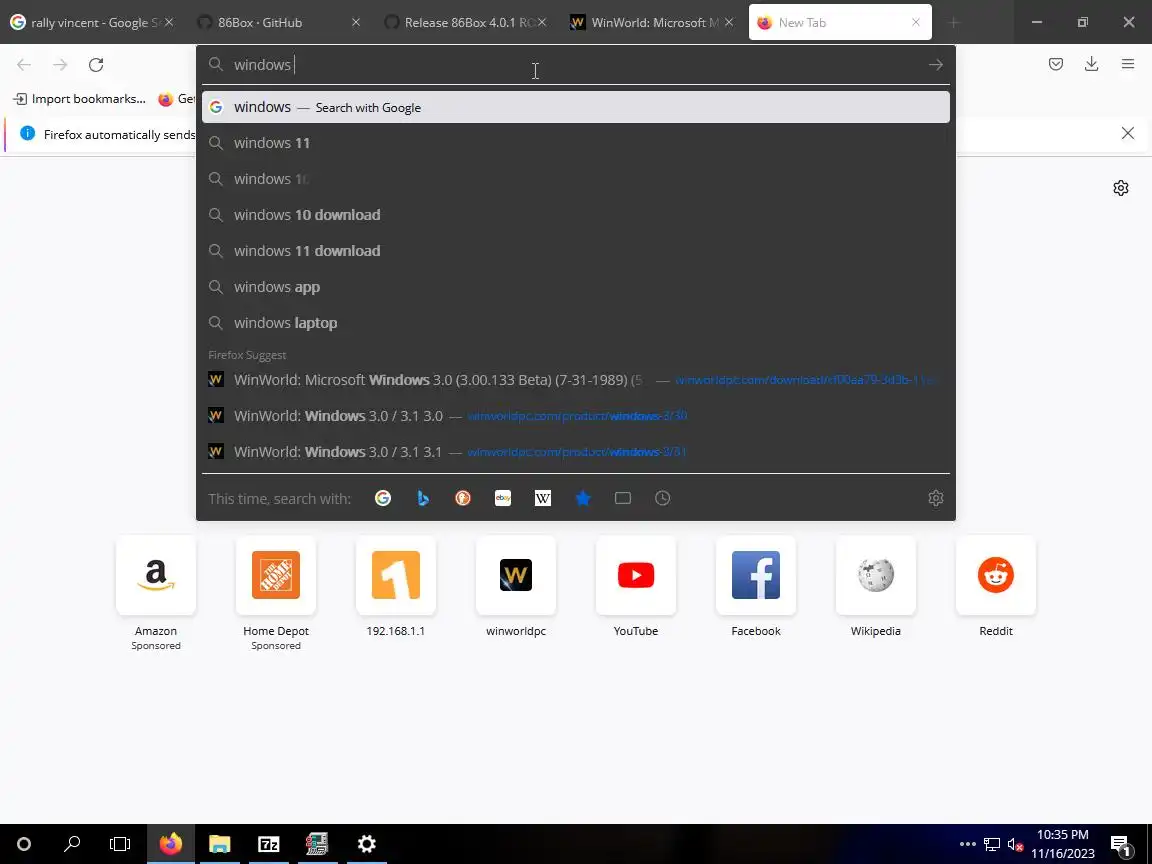The image size is (1152, 864).
Task: Click network icon in system tray
Action: (992, 845)
